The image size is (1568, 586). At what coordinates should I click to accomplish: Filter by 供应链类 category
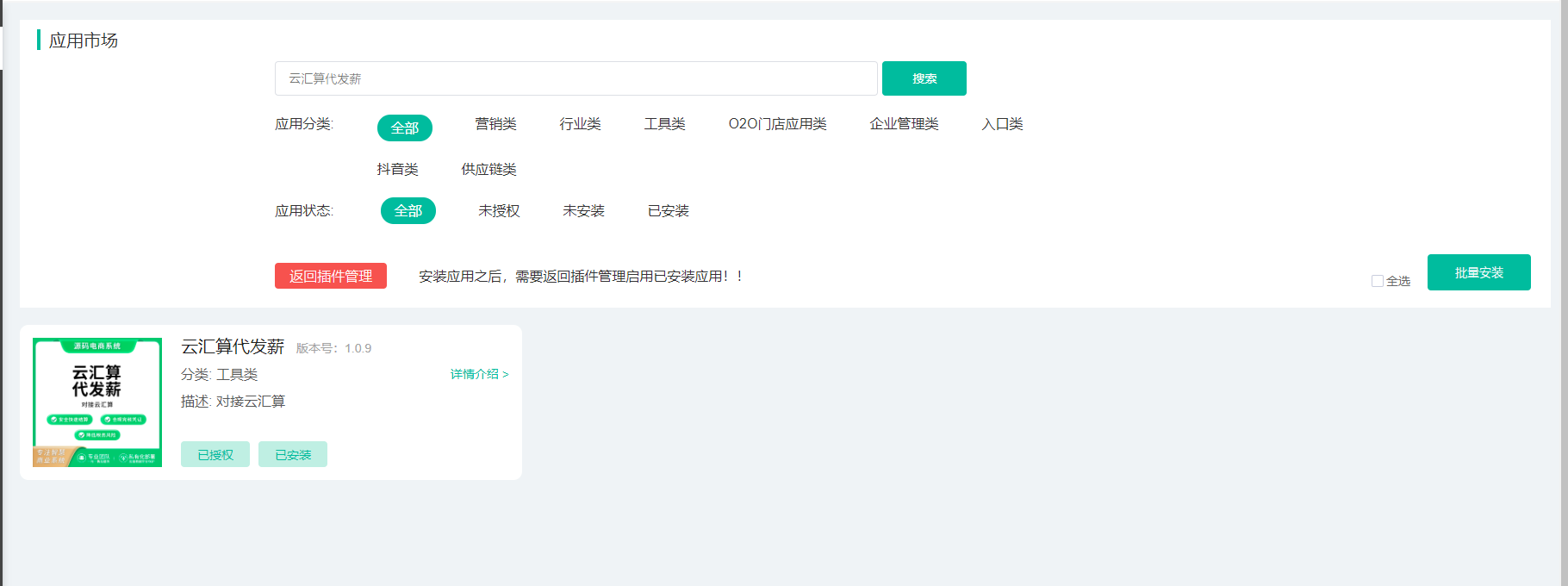(488, 170)
